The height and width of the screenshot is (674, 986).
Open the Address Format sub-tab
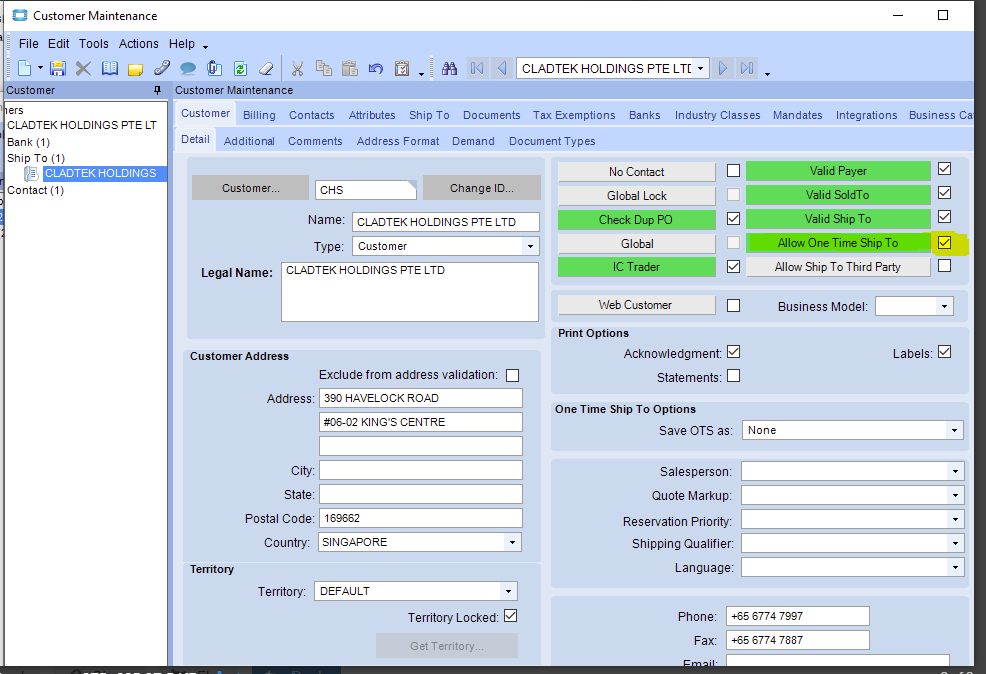(398, 141)
